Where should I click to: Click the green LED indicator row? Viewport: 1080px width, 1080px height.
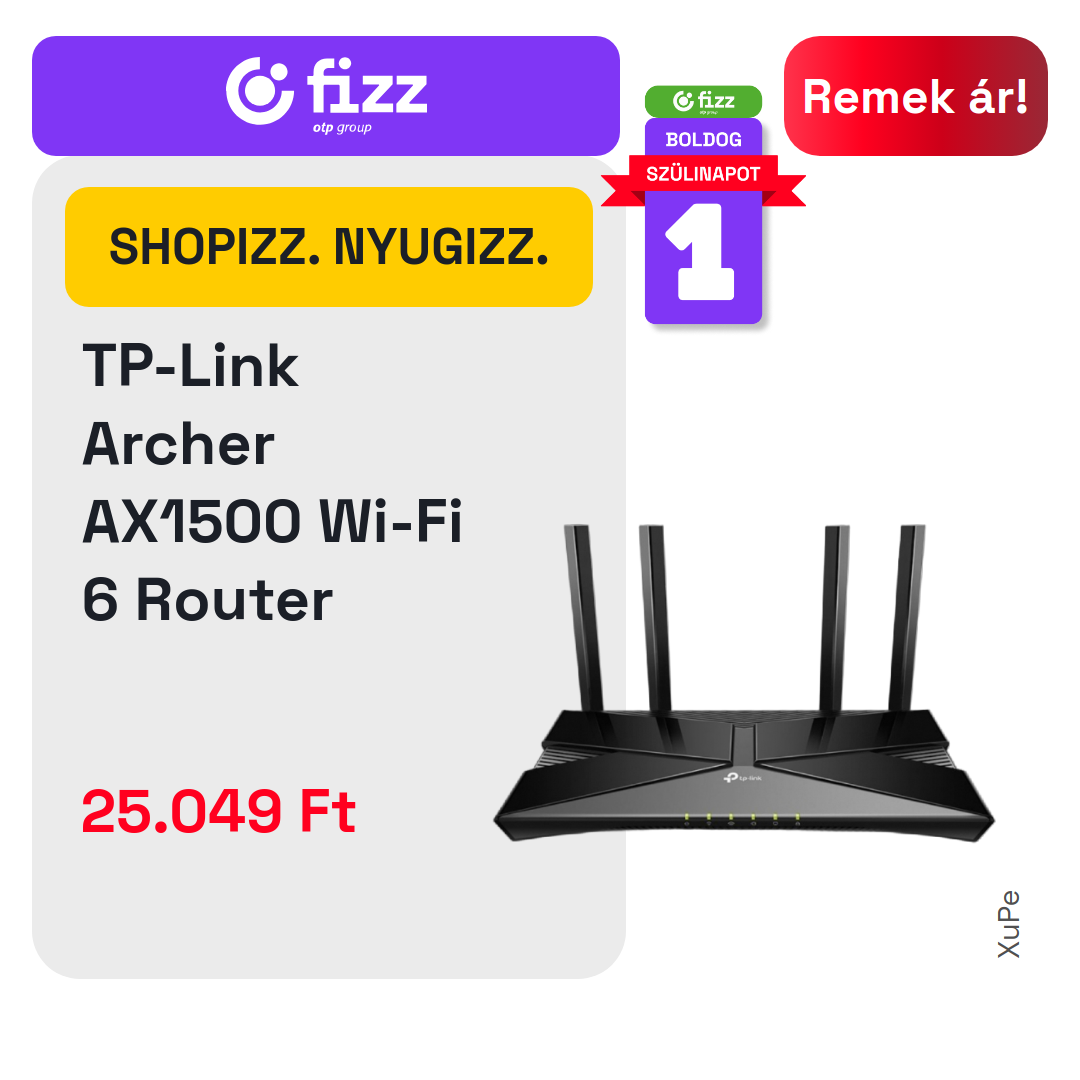coord(742,818)
